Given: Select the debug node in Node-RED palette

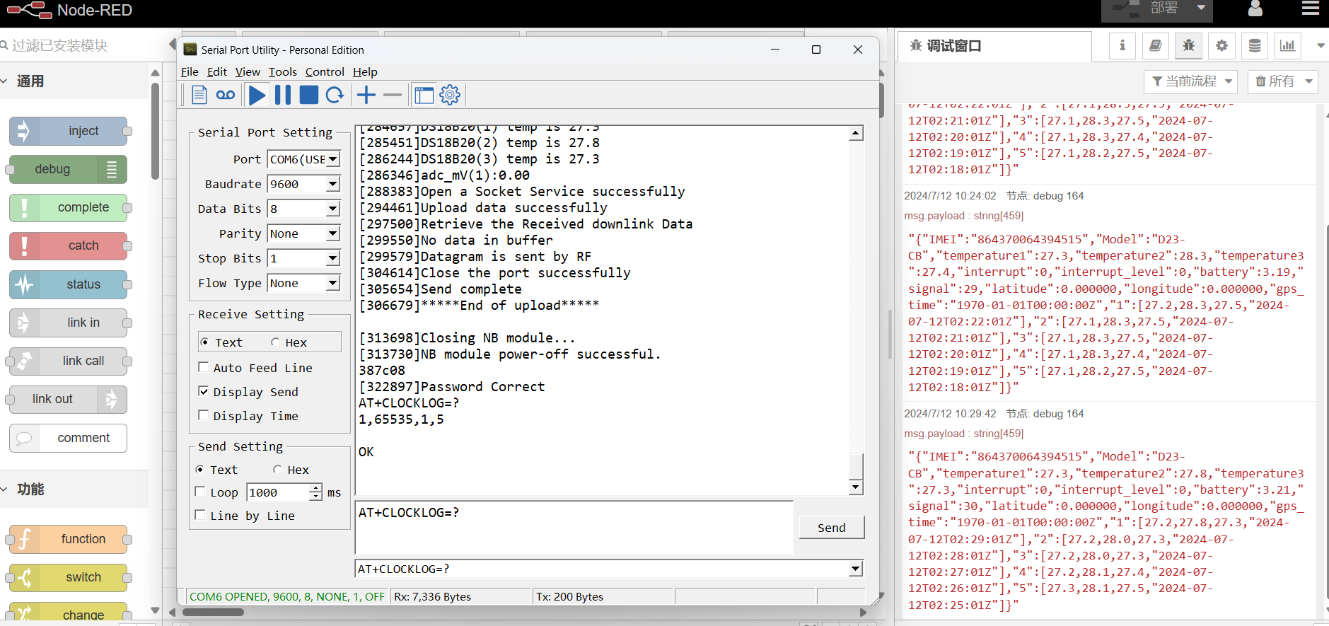Looking at the screenshot, I should point(68,169).
